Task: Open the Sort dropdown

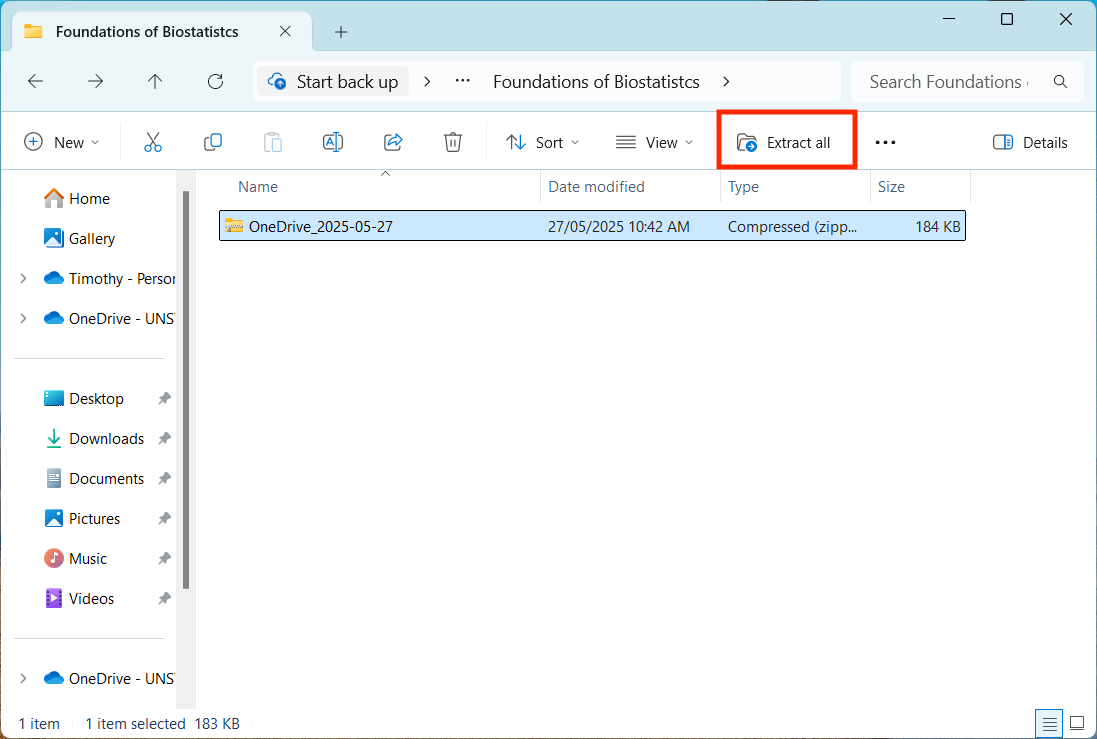Action: click(x=542, y=142)
